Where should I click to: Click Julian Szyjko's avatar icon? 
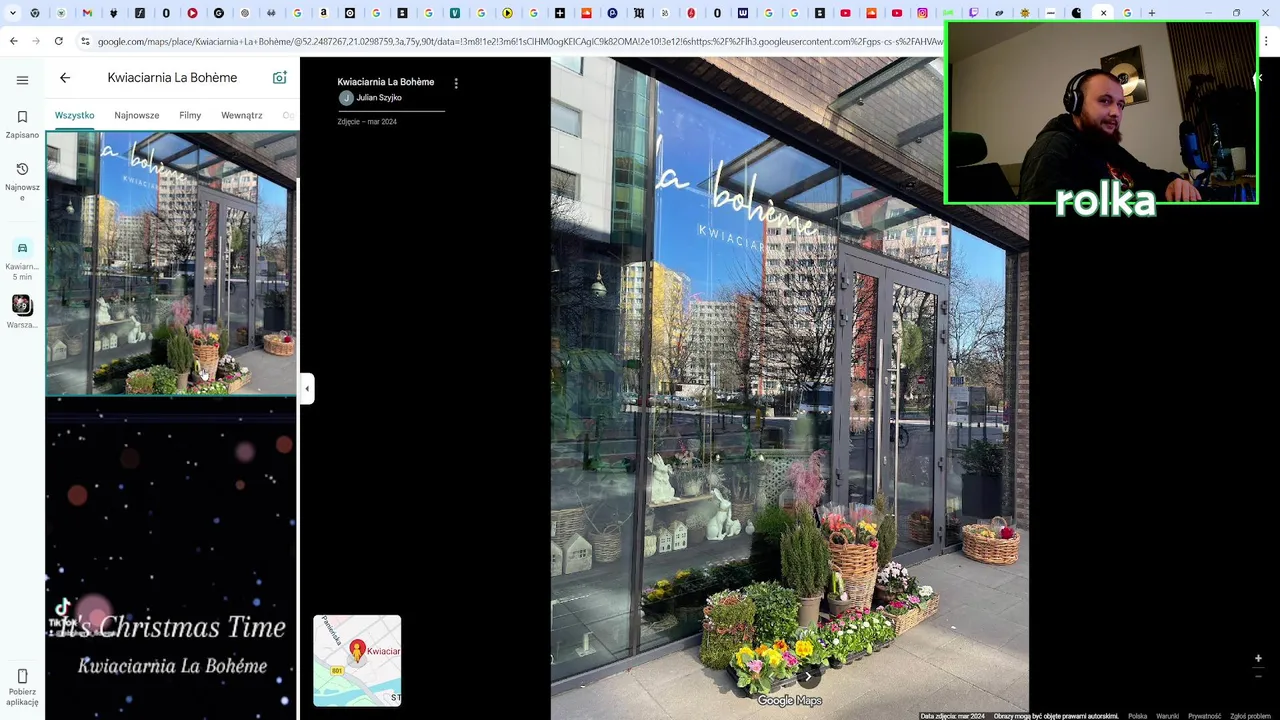tap(346, 98)
